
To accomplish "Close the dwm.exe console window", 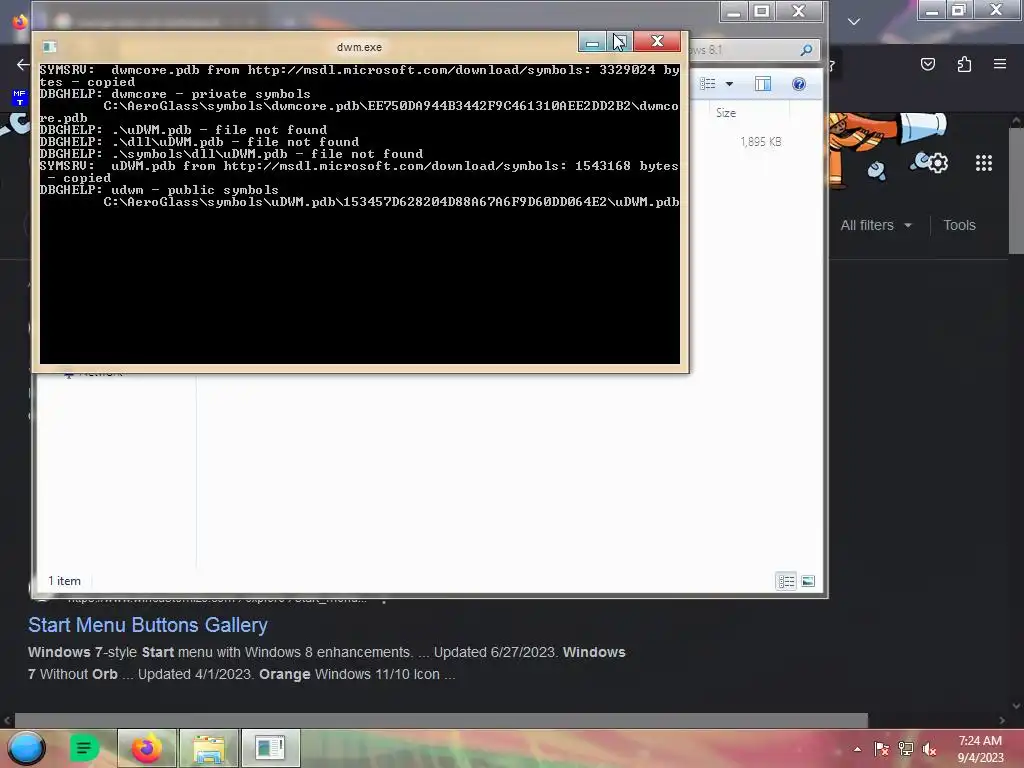I will click(x=657, y=42).
